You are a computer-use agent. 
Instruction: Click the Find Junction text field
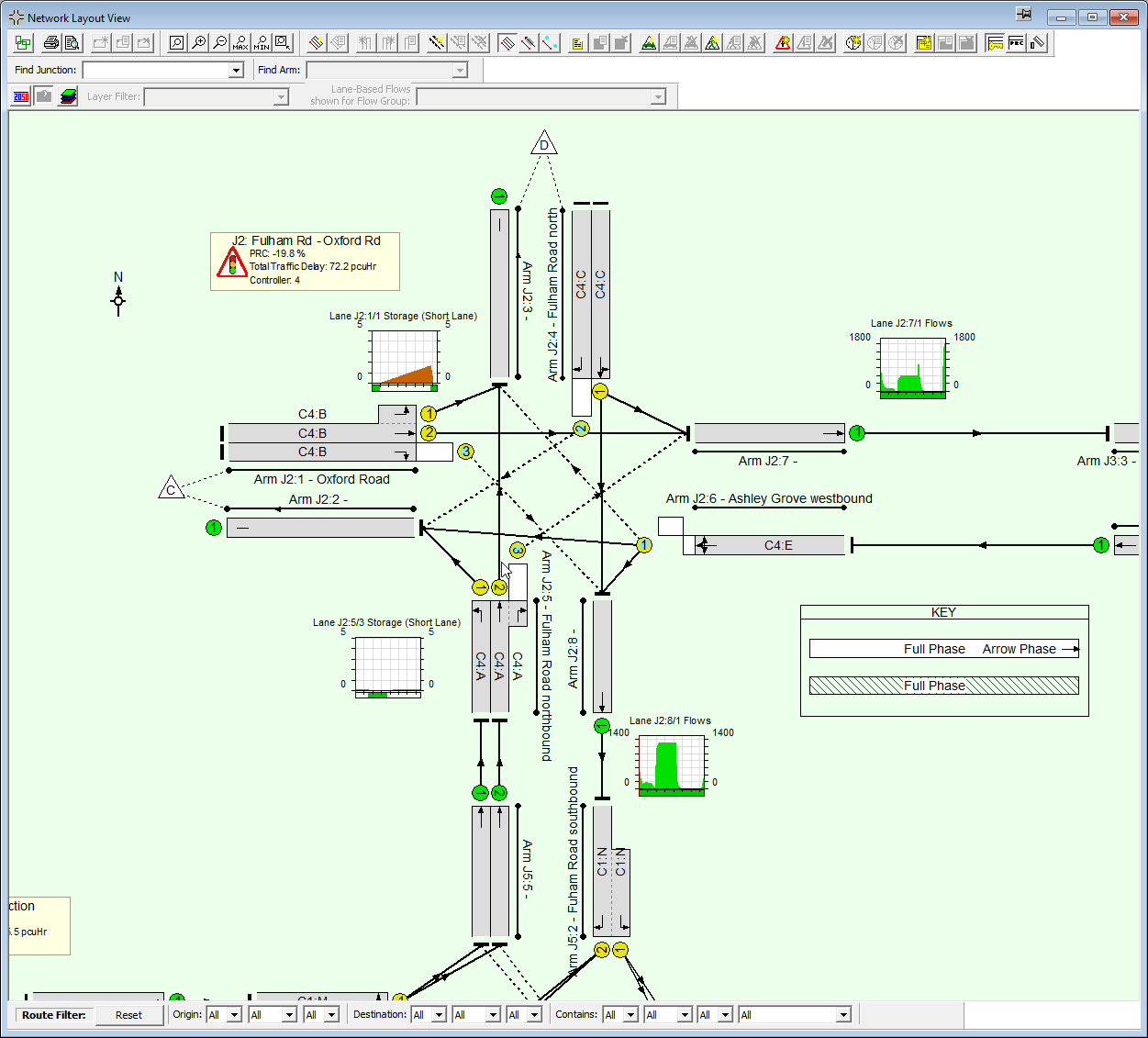[x=156, y=70]
